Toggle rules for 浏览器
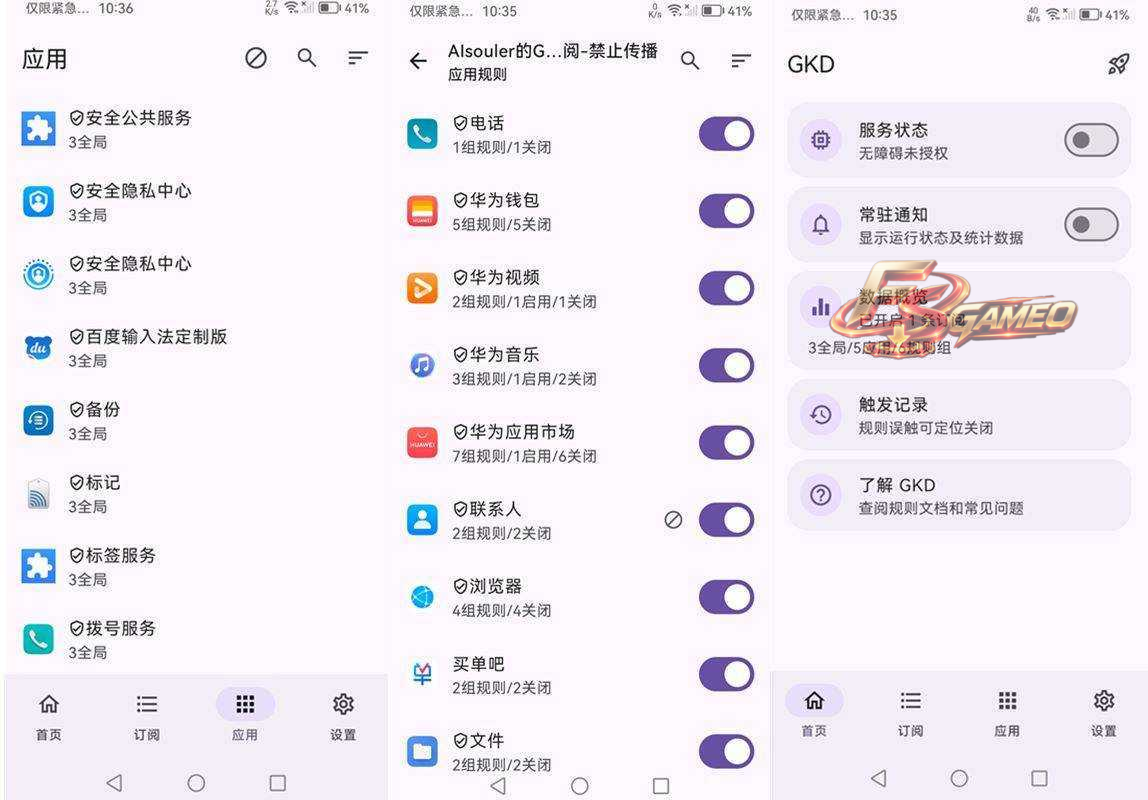The image size is (1148, 800). 726,597
